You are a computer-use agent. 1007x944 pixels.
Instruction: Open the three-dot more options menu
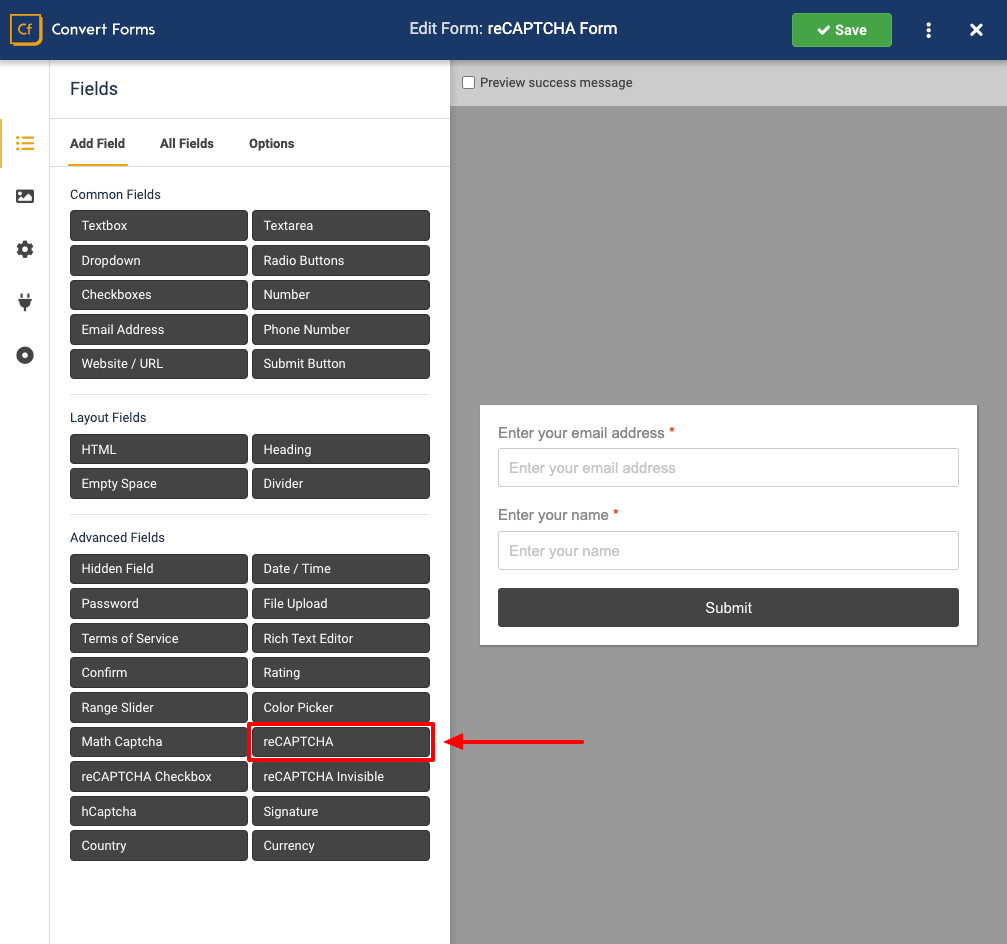[929, 30]
